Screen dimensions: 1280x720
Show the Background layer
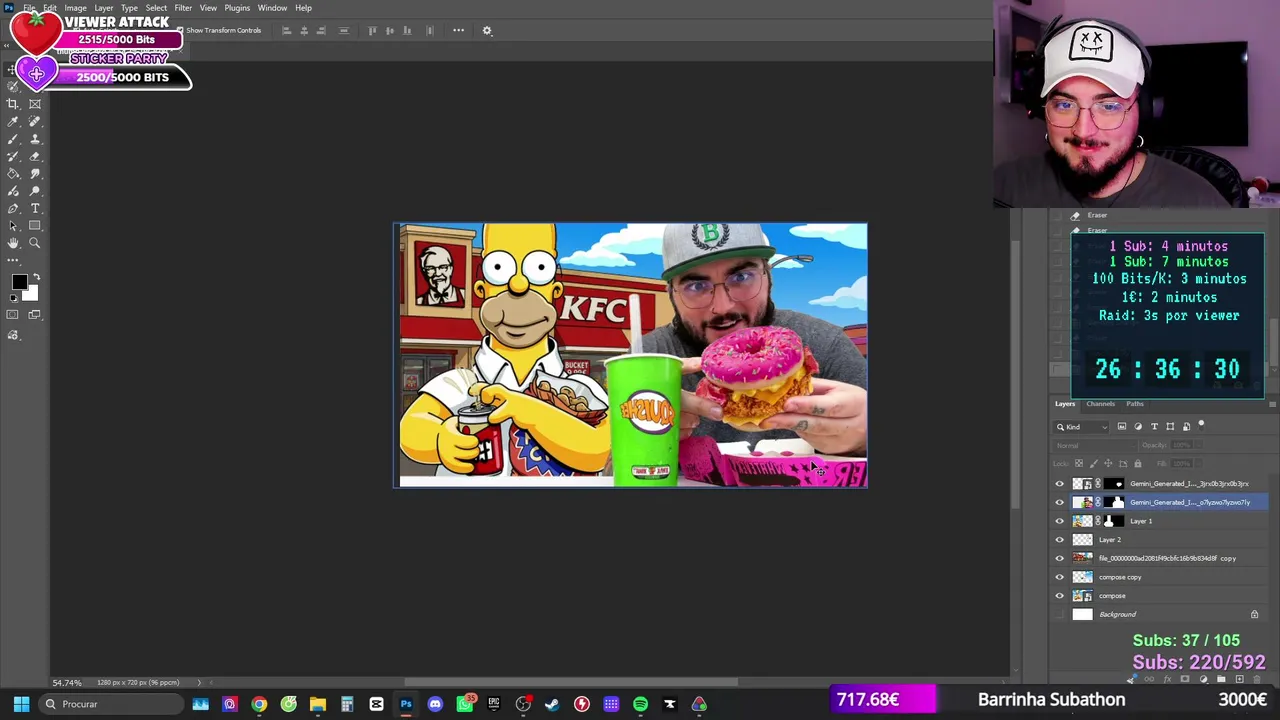[x=1060, y=614]
